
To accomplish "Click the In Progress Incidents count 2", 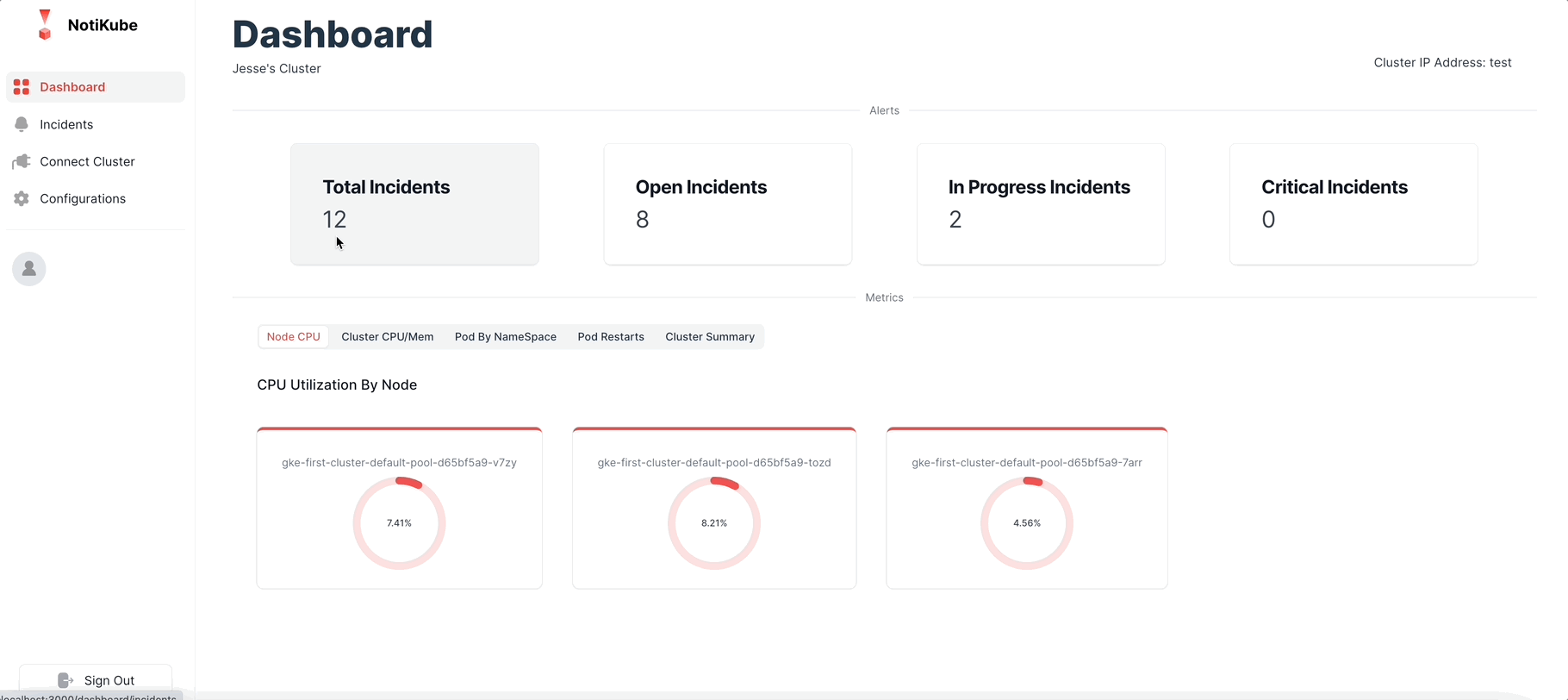I will [955, 220].
